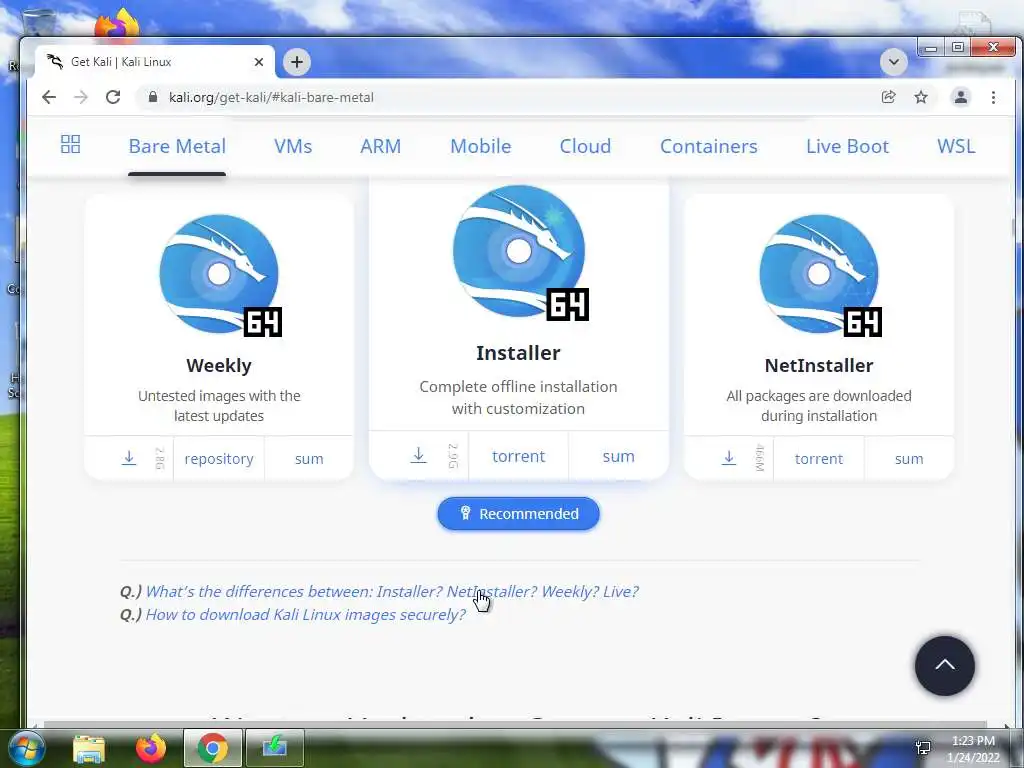1024x768 pixels.
Task: Select the Bare Metal tab
Action: (x=177, y=146)
